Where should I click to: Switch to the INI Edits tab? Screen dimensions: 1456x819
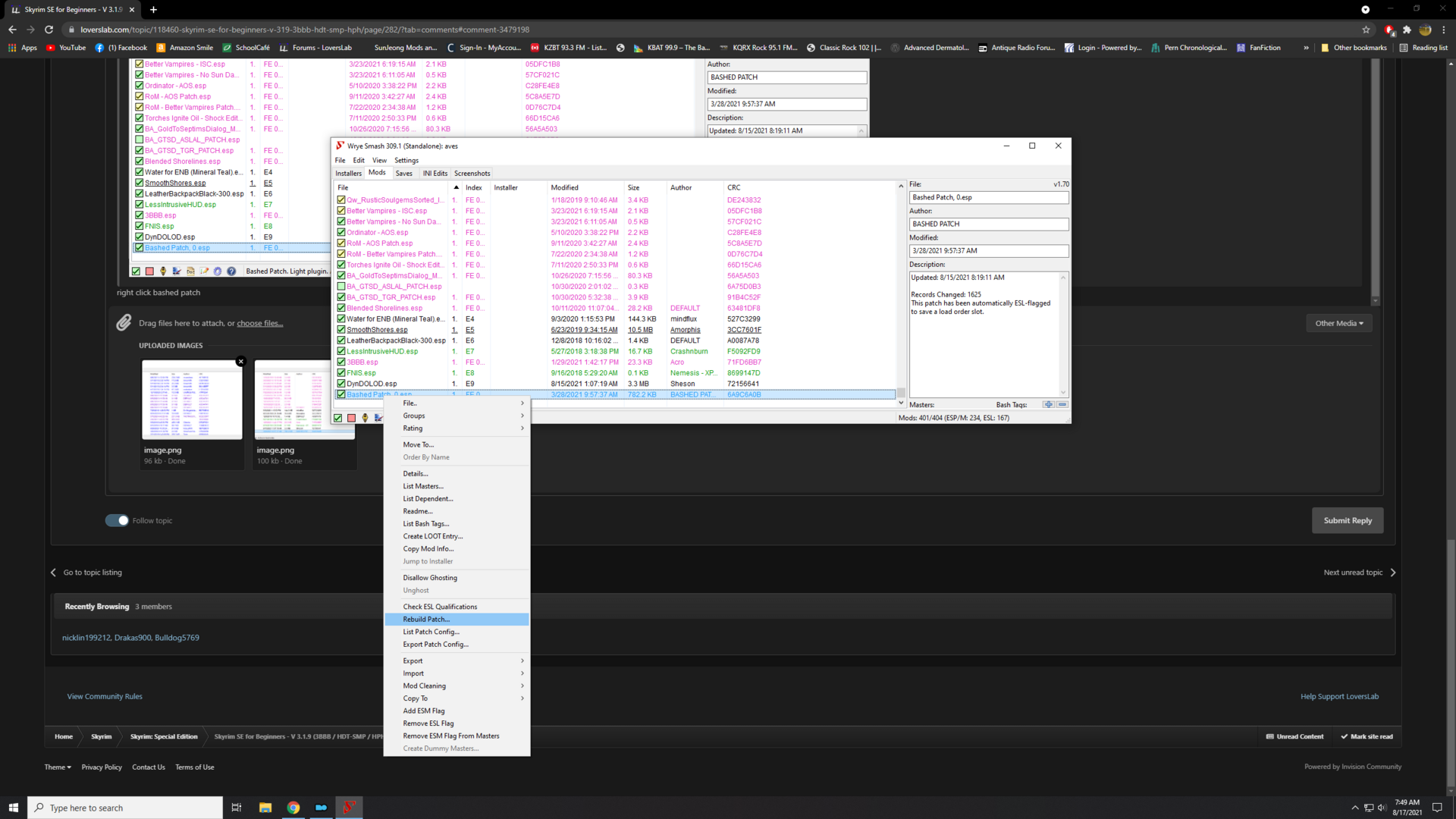pyautogui.click(x=435, y=174)
